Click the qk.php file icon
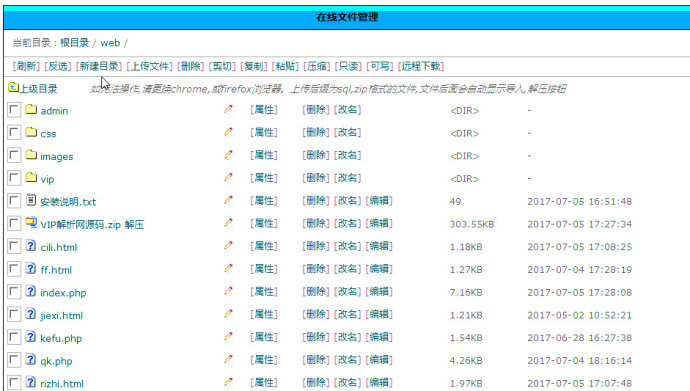The width and height of the screenshot is (690, 391). (30, 359)
